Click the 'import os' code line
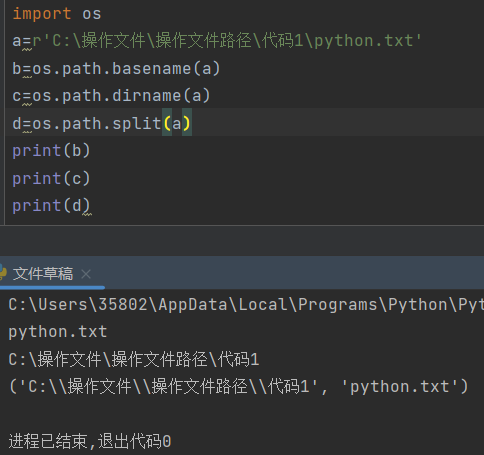 tap(57, 14)
